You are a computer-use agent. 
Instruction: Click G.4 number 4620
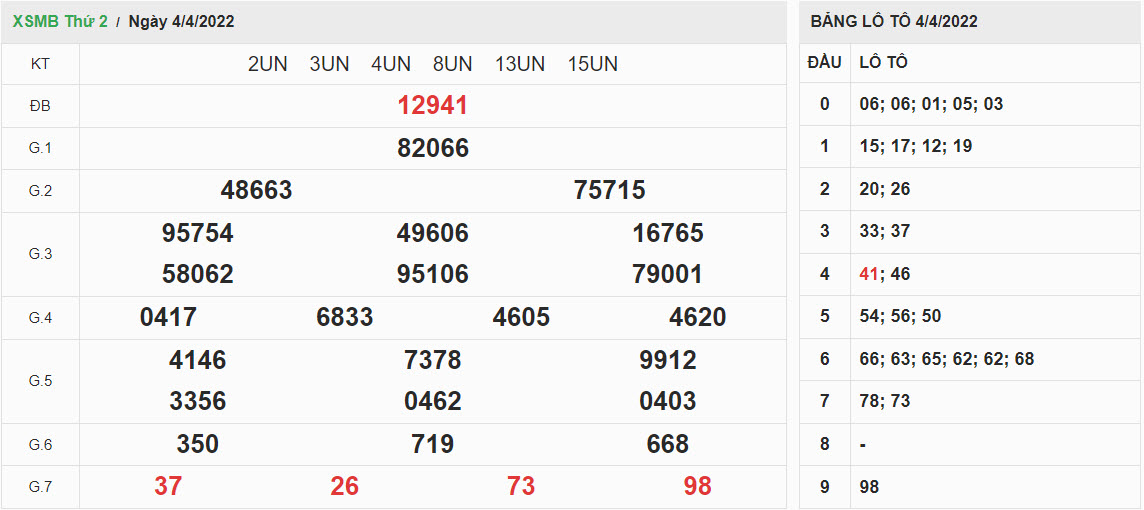point(697,318)
